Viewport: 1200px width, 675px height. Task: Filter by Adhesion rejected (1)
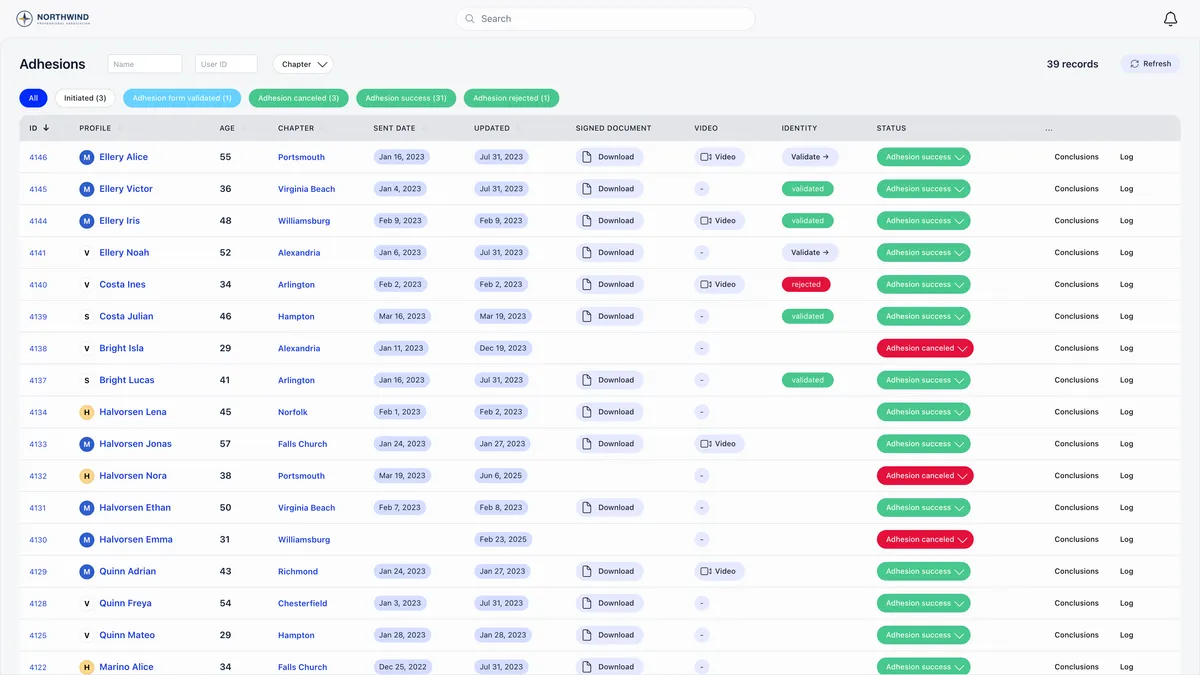(x=511, y=98)
